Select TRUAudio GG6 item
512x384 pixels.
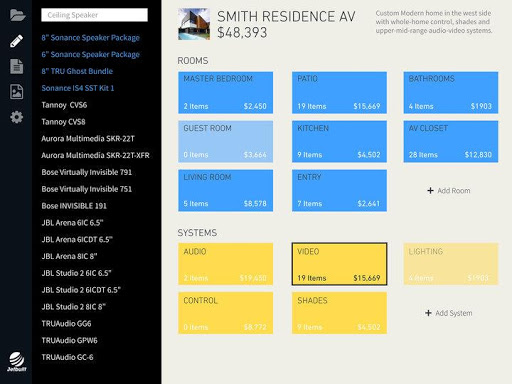pyautogui.click(x=66, y=324)
